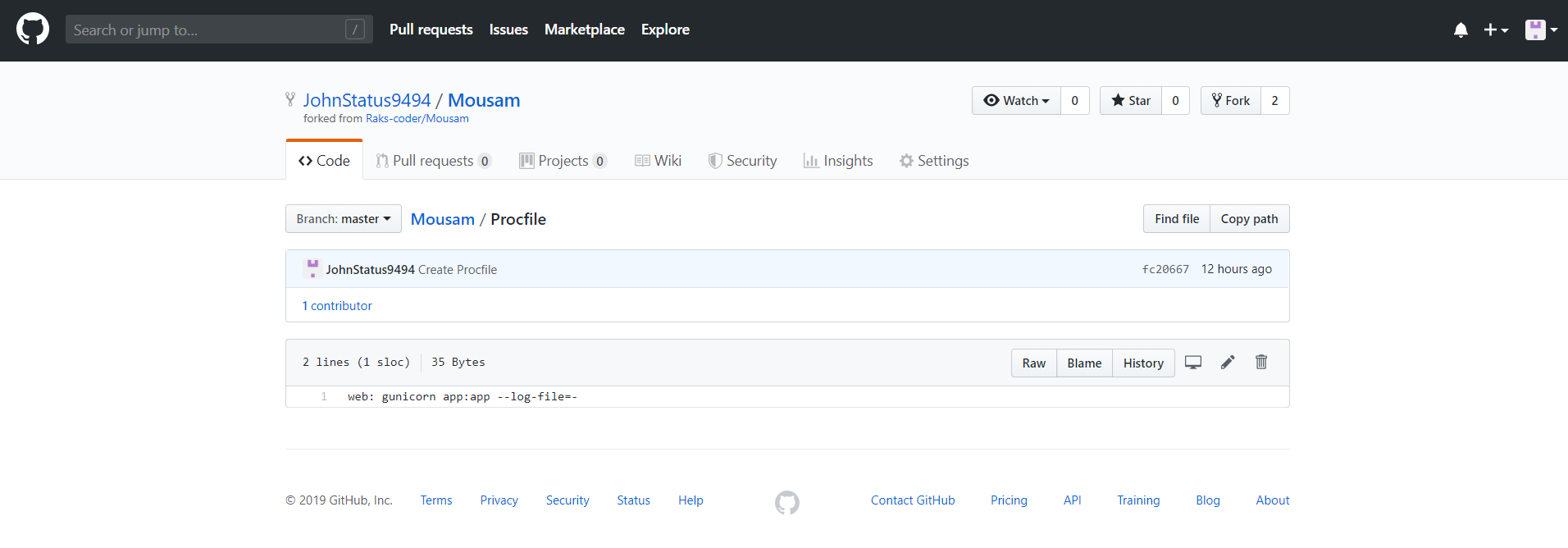Screen dimensions: 1568x548
Task: Open the footer Terms link
Action: point(436,500)
